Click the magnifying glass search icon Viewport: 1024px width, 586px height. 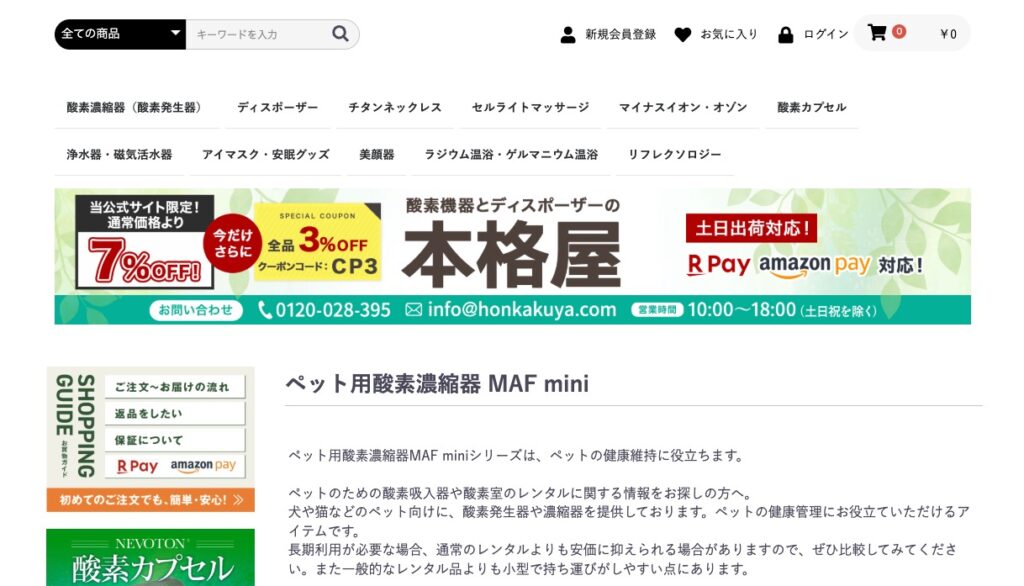[341, 34]
